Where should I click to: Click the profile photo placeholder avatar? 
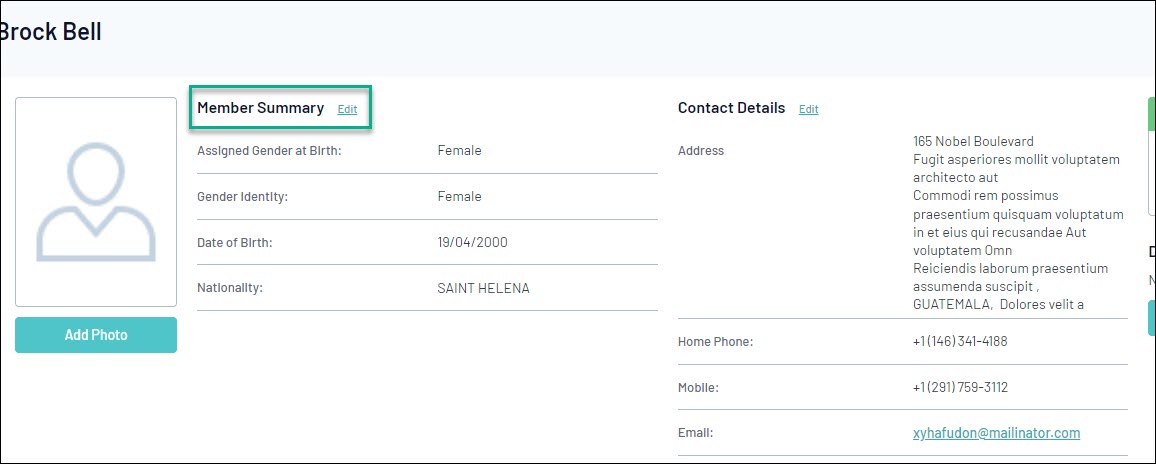96,202
